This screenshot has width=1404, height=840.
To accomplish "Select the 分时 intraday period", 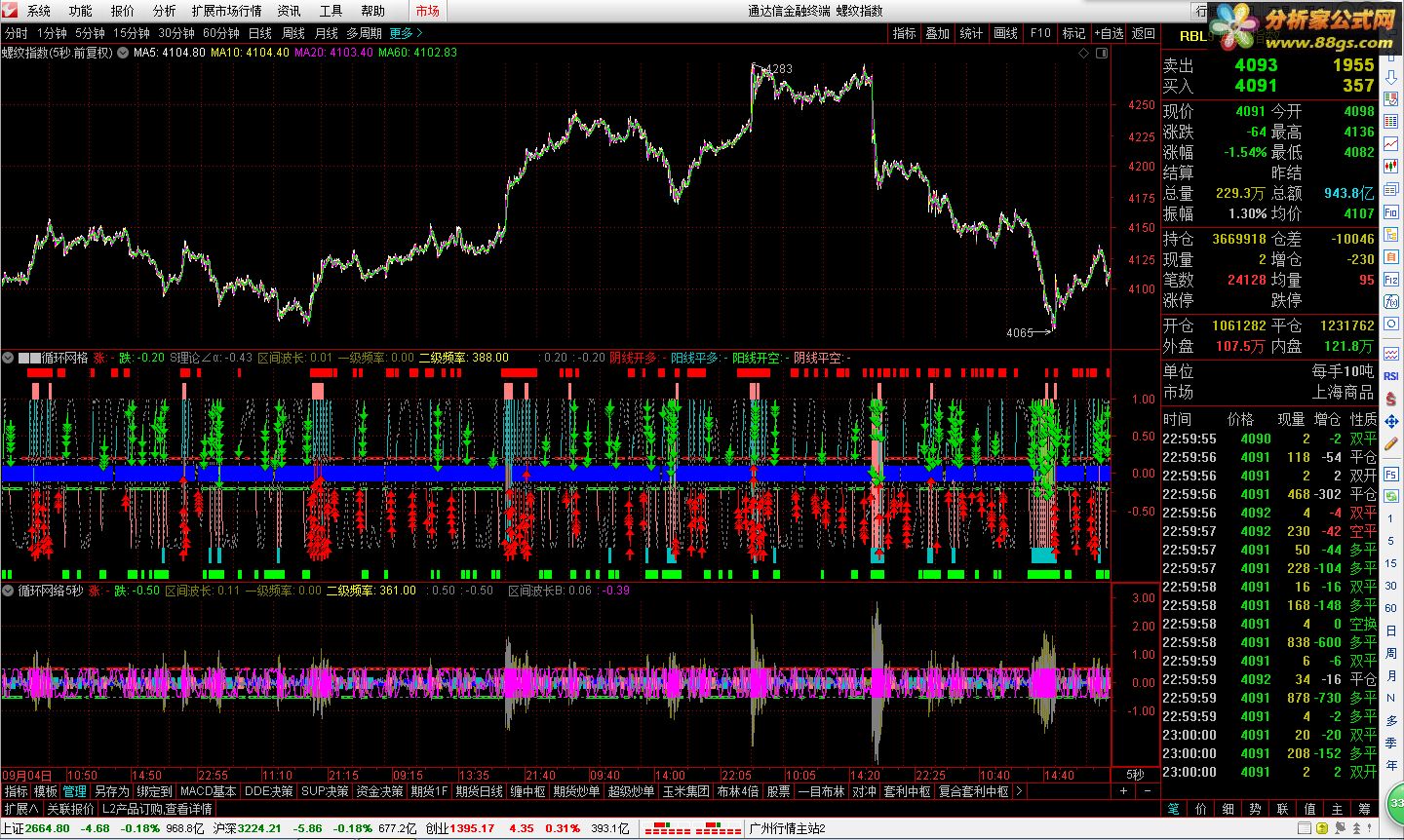I will point(16,33).
